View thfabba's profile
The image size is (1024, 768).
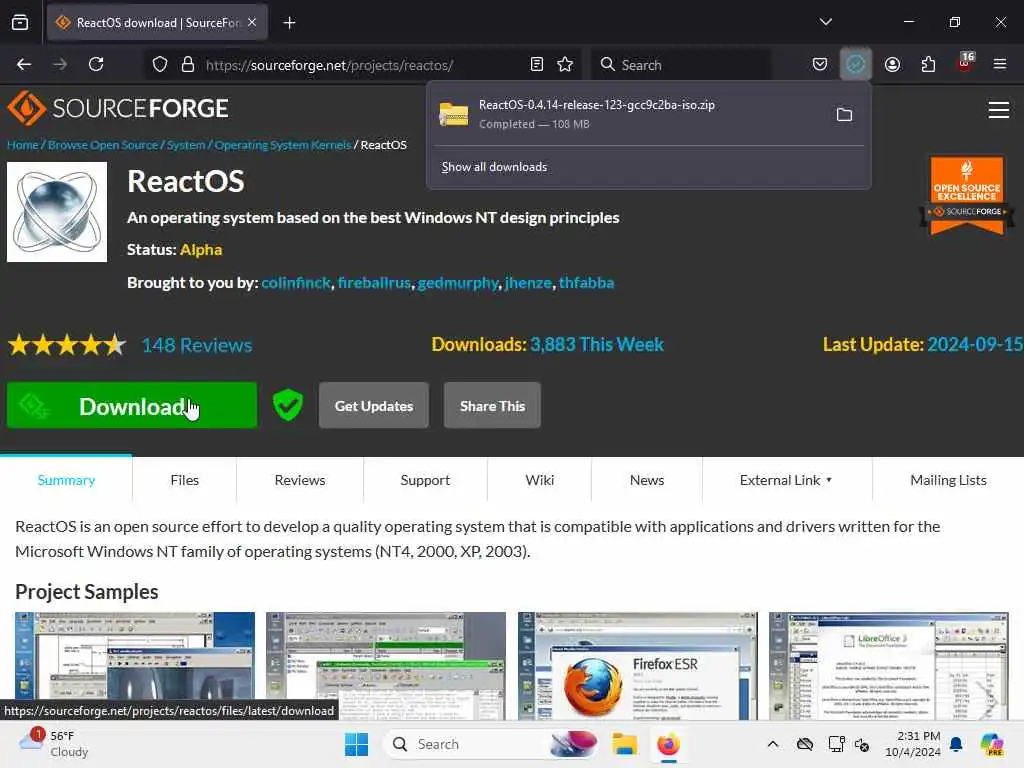(586, 283)
